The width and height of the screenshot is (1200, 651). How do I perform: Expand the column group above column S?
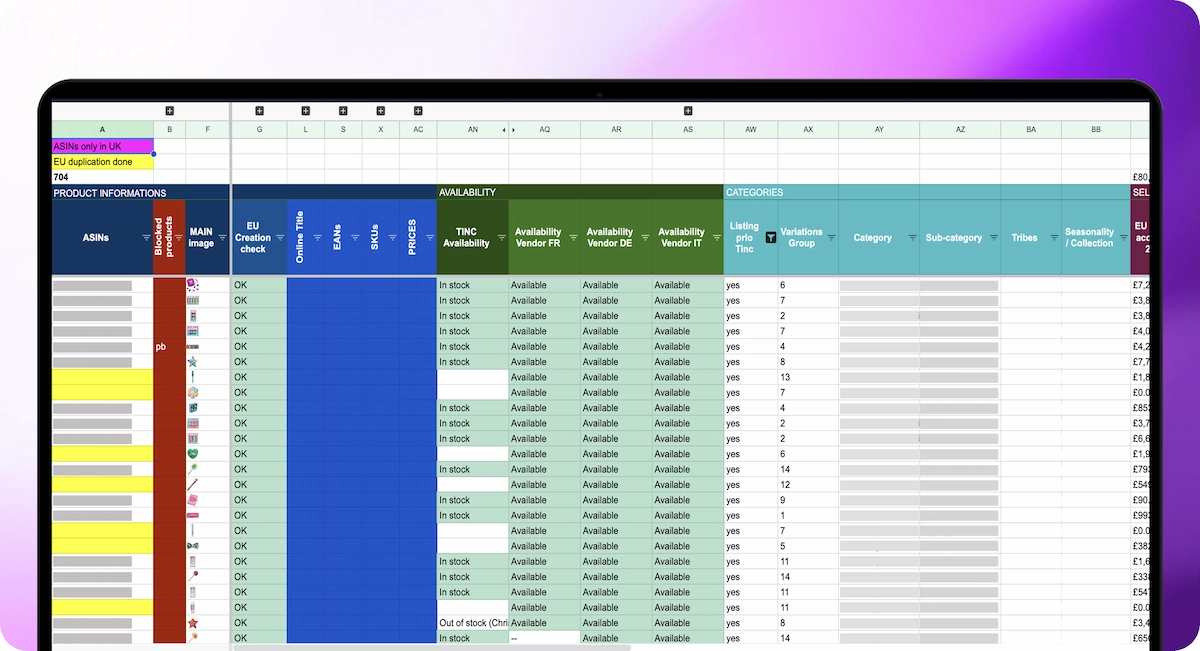coord(343,111)
